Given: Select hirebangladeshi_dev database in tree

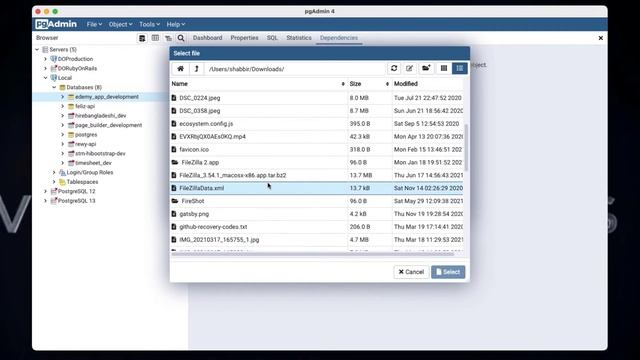Looking at the screenshot, I should (x=100, y=116).
